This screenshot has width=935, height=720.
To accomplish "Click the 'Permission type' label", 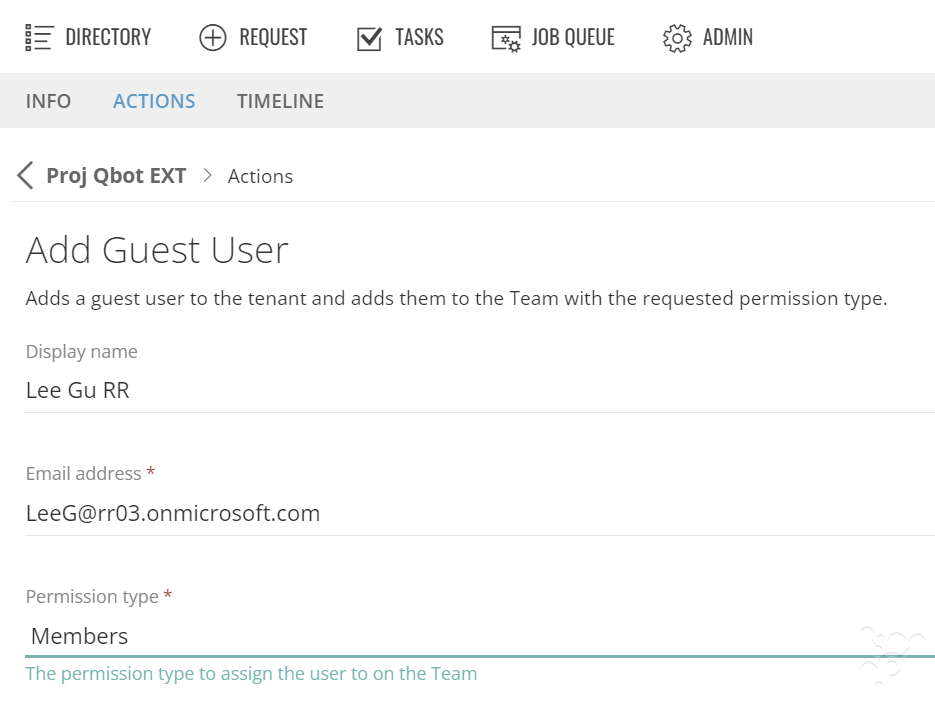I will pyautogui.click(x=92, y=596).
